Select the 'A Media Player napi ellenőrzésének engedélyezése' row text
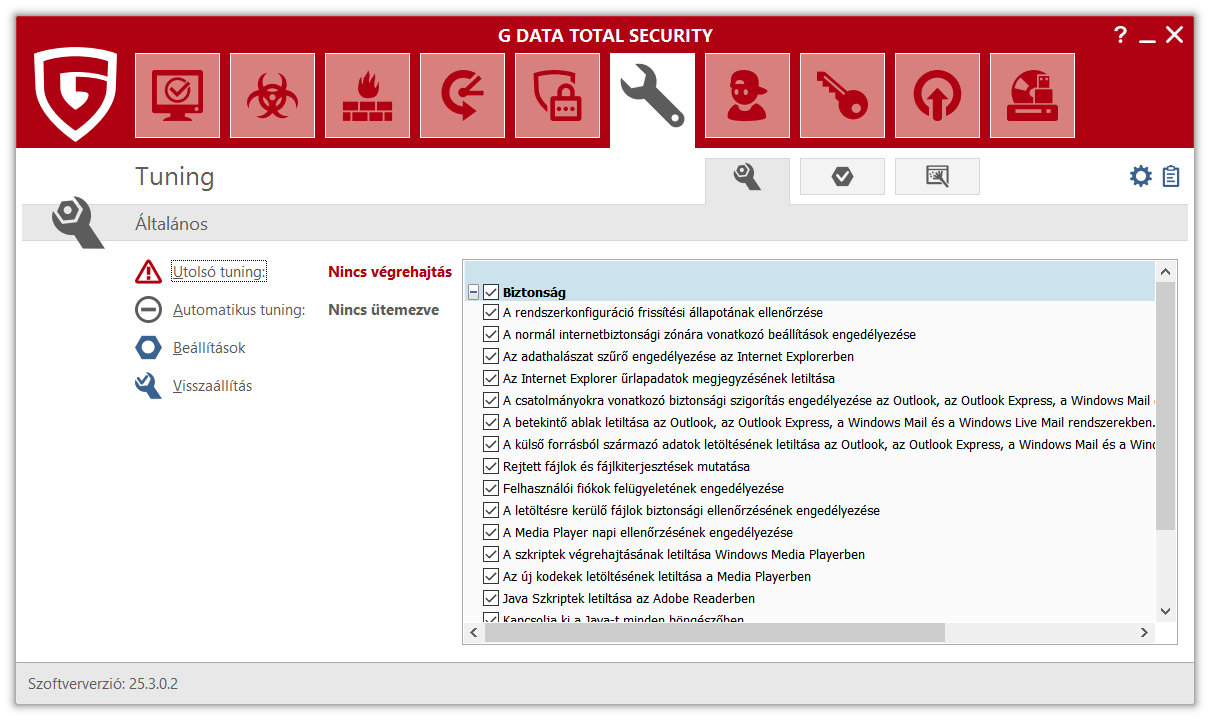1210x720 pixels. [648, 533]
